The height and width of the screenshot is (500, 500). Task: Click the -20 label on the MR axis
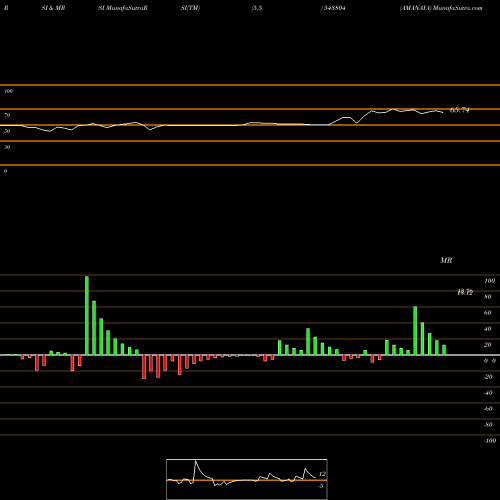(x=488, y=377)
